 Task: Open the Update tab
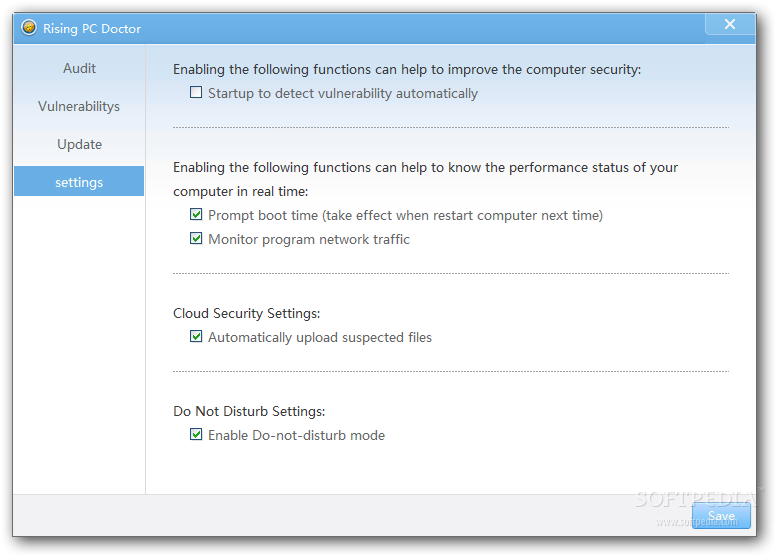[79, 144]
